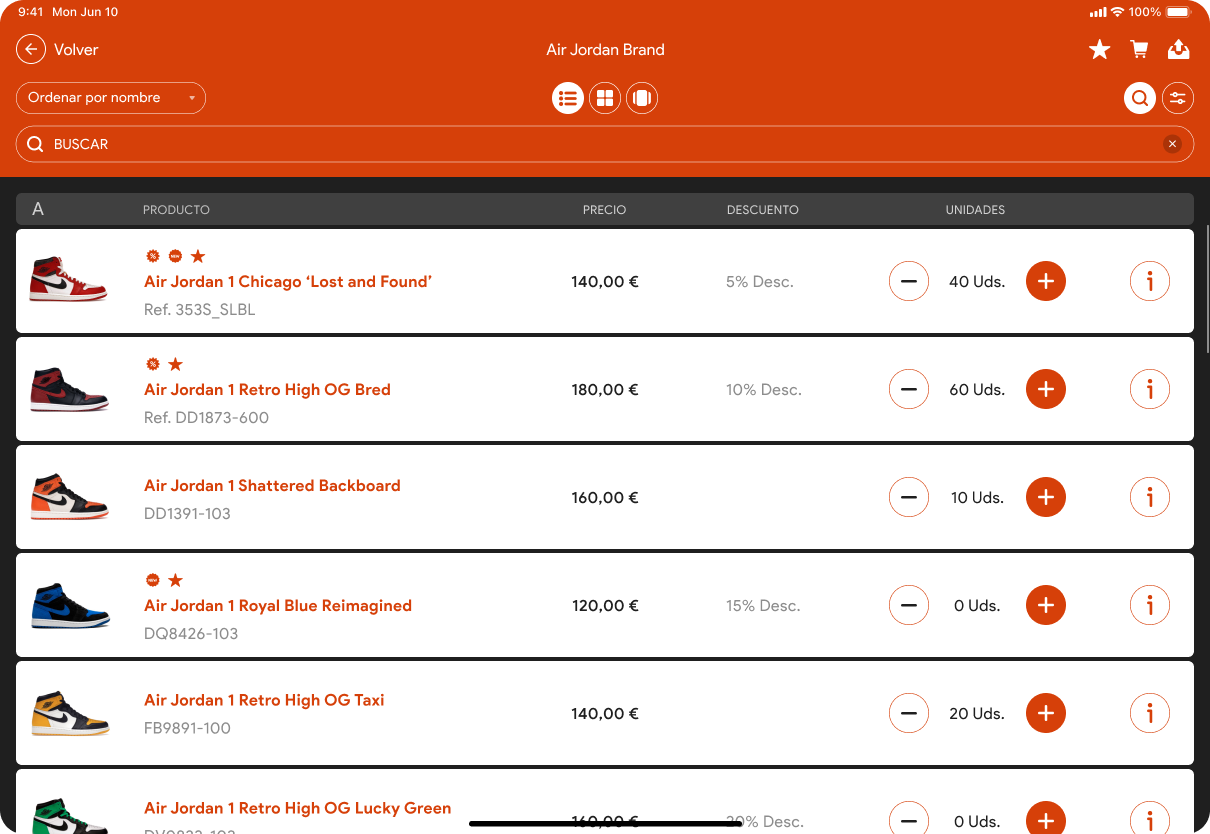Click the PRECIO column header

point(605,210)
